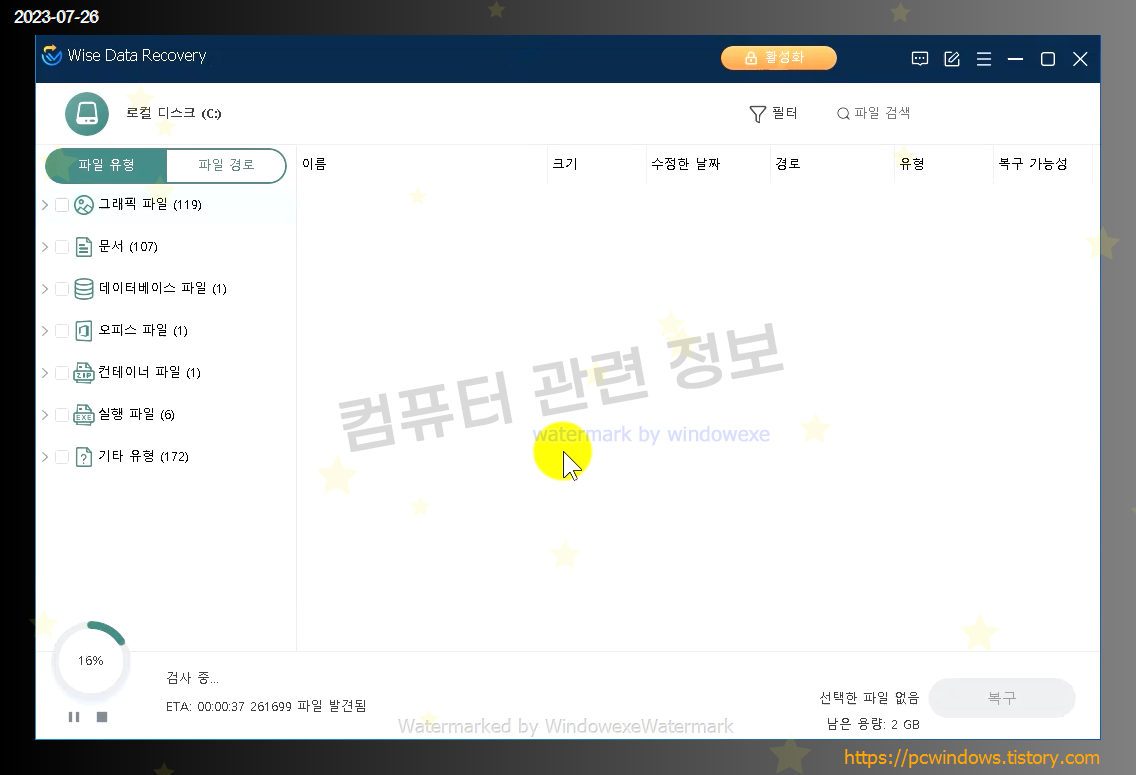Click the local disk drive icon
Viewport: 1136px width, 775px height.
click(x=87, y=114)
